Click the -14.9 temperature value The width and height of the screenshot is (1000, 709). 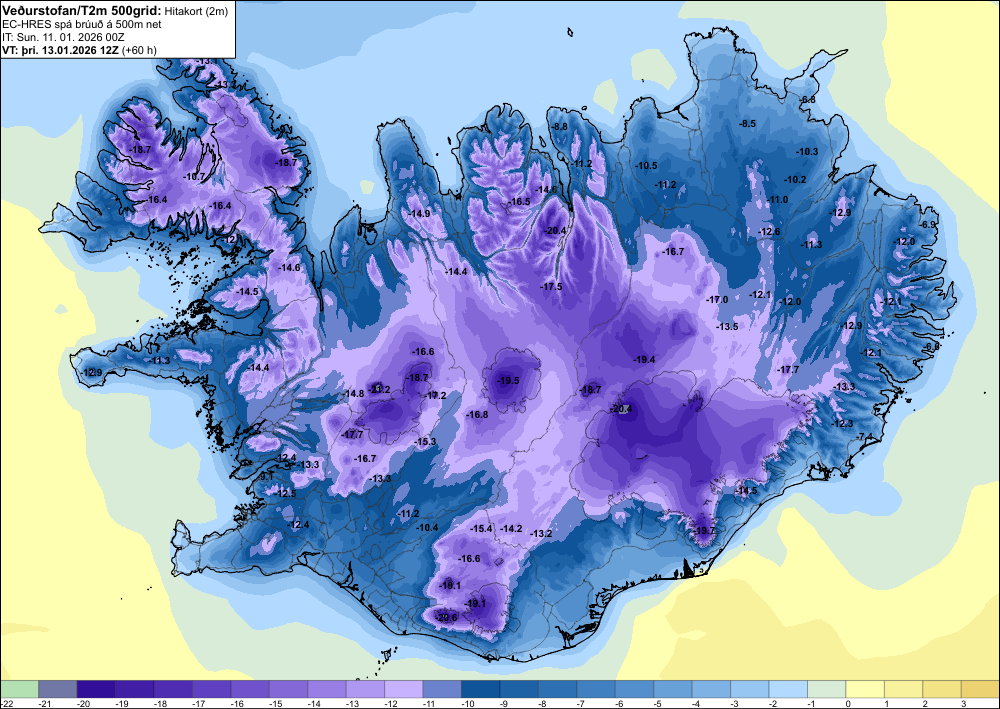419,214
